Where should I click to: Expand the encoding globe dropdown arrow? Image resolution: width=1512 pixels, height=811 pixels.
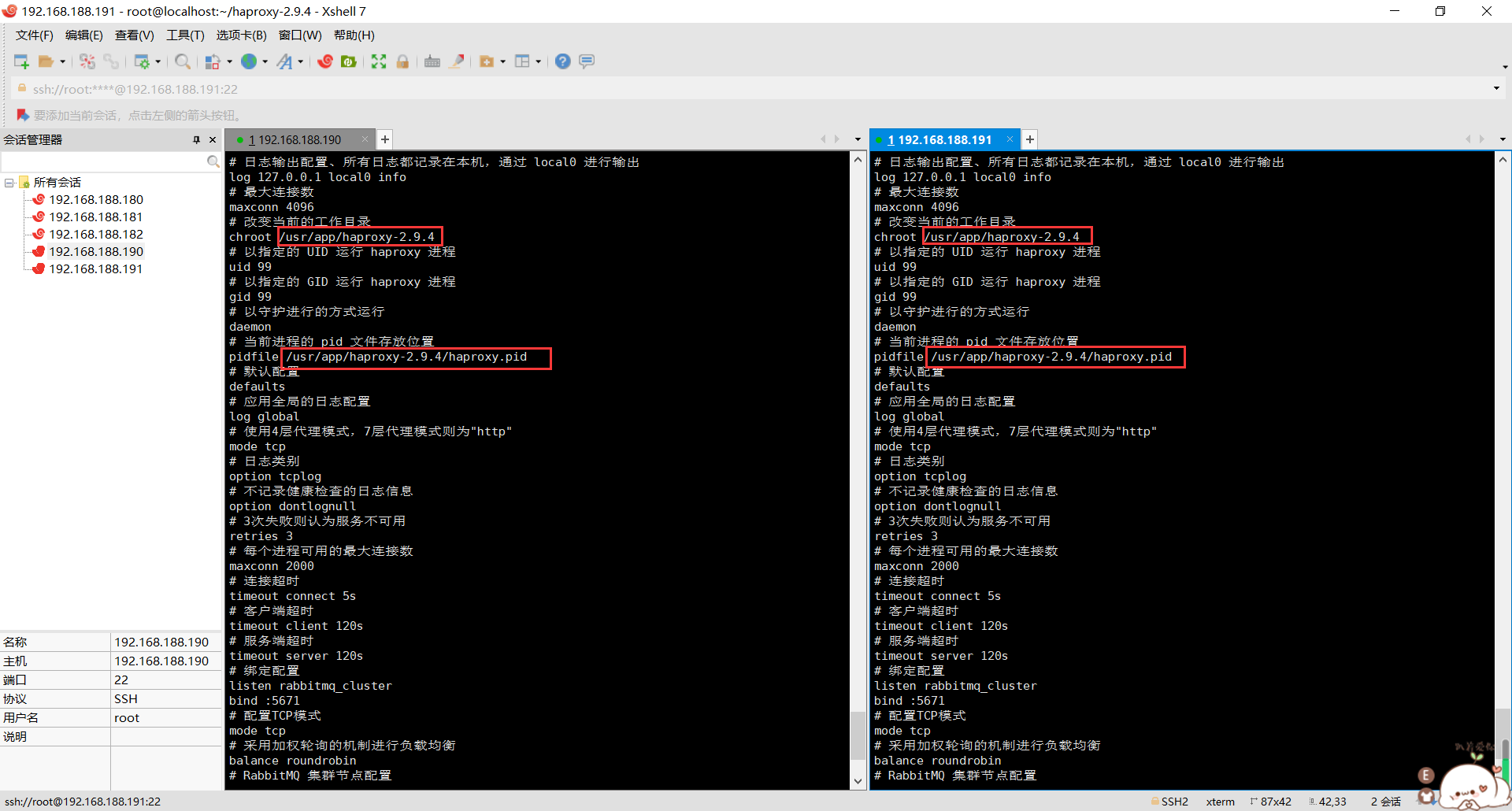click(265, 61)
